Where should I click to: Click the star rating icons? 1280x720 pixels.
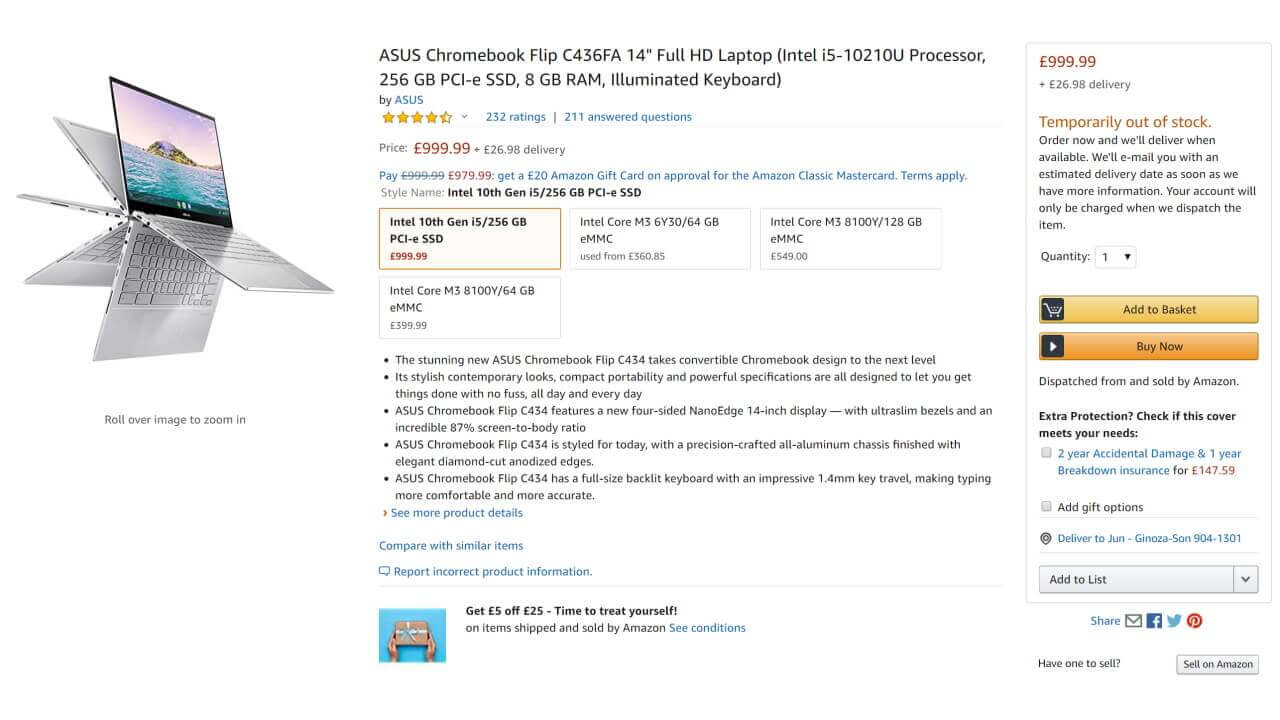(x=416, y=117)
